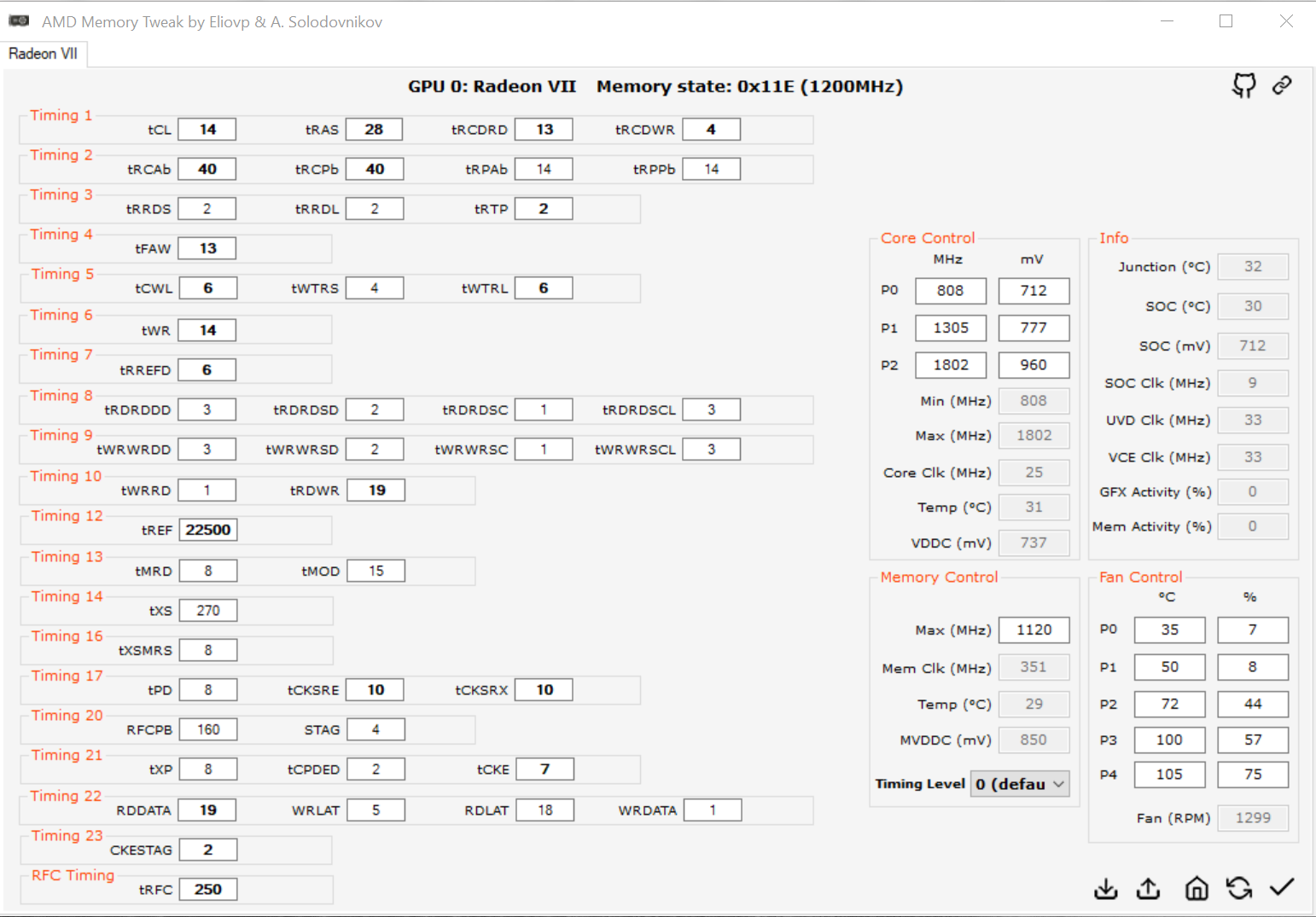Select the tRPPb value box

[x=711, y=169]
